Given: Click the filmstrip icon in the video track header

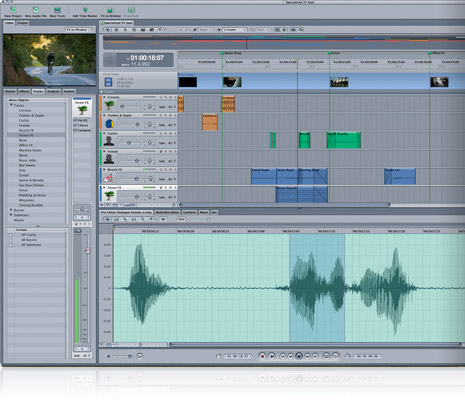Looking at the screenshot, I should click(108, 82).
